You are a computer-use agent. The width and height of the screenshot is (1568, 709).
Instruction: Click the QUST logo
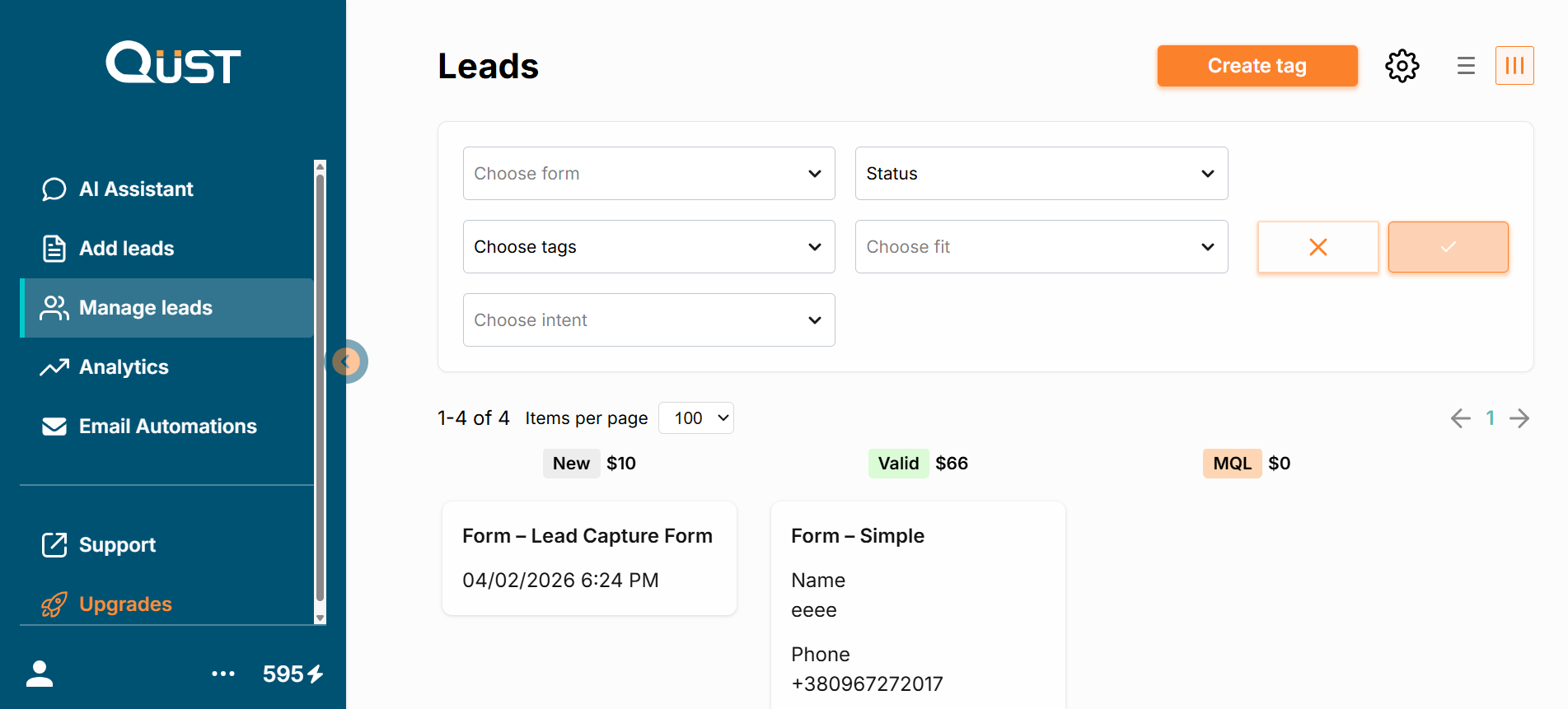coord(173,63)
